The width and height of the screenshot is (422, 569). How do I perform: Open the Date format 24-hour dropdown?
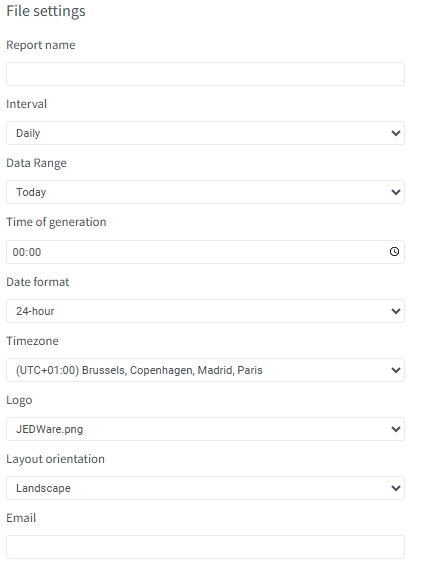[x=205, y=311]
